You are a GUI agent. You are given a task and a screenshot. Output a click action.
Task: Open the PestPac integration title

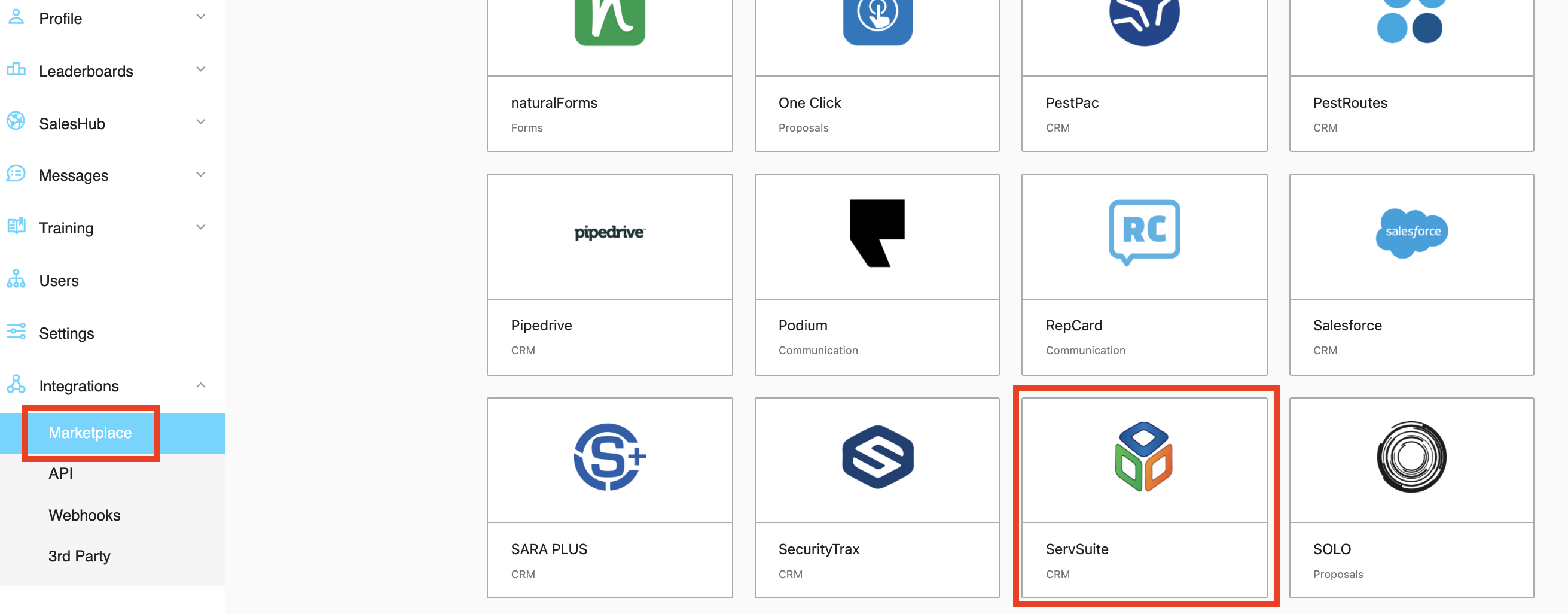(x=1072, y=103)
